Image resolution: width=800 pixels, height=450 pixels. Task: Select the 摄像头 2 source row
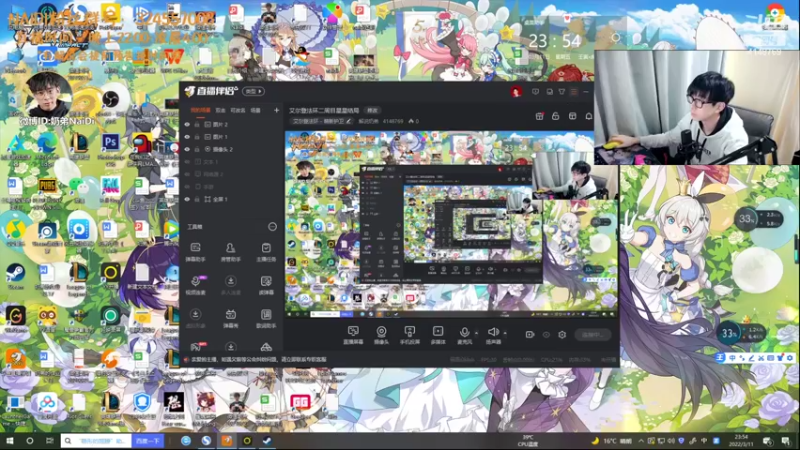pos(232,149)
